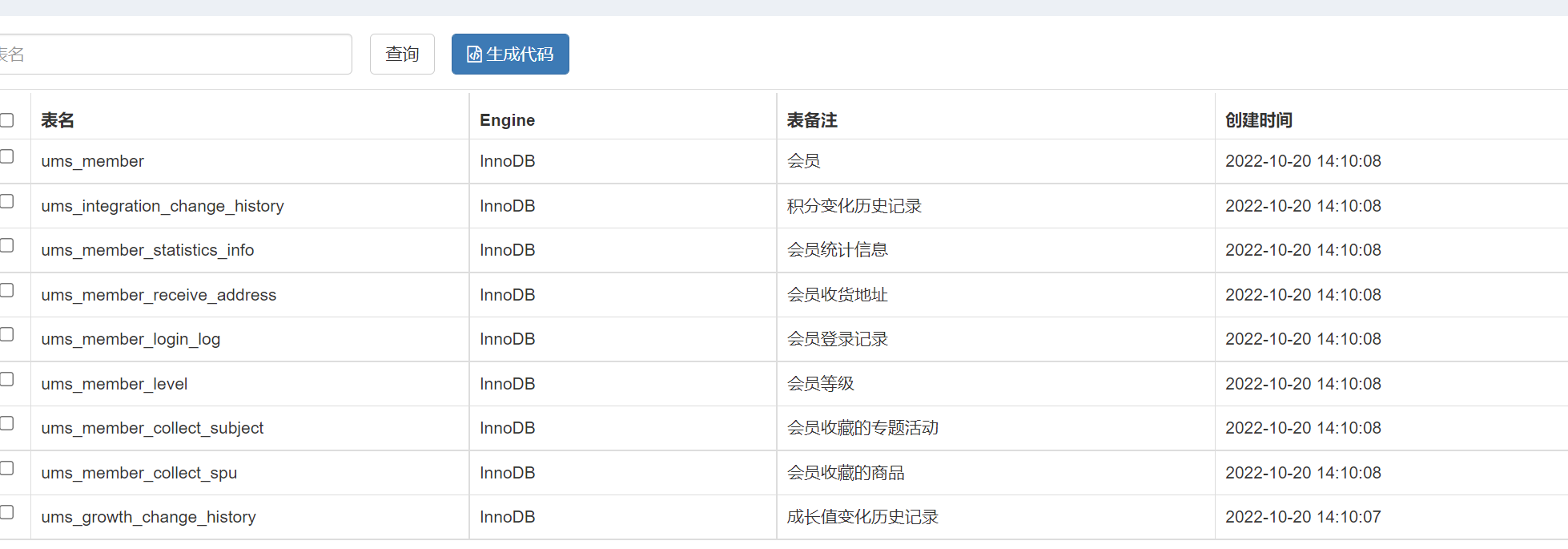This screenshot has height=549, width=1568.
Task: Tick the ums_growth_change_history row checkbox
Action: coord(6,512)
